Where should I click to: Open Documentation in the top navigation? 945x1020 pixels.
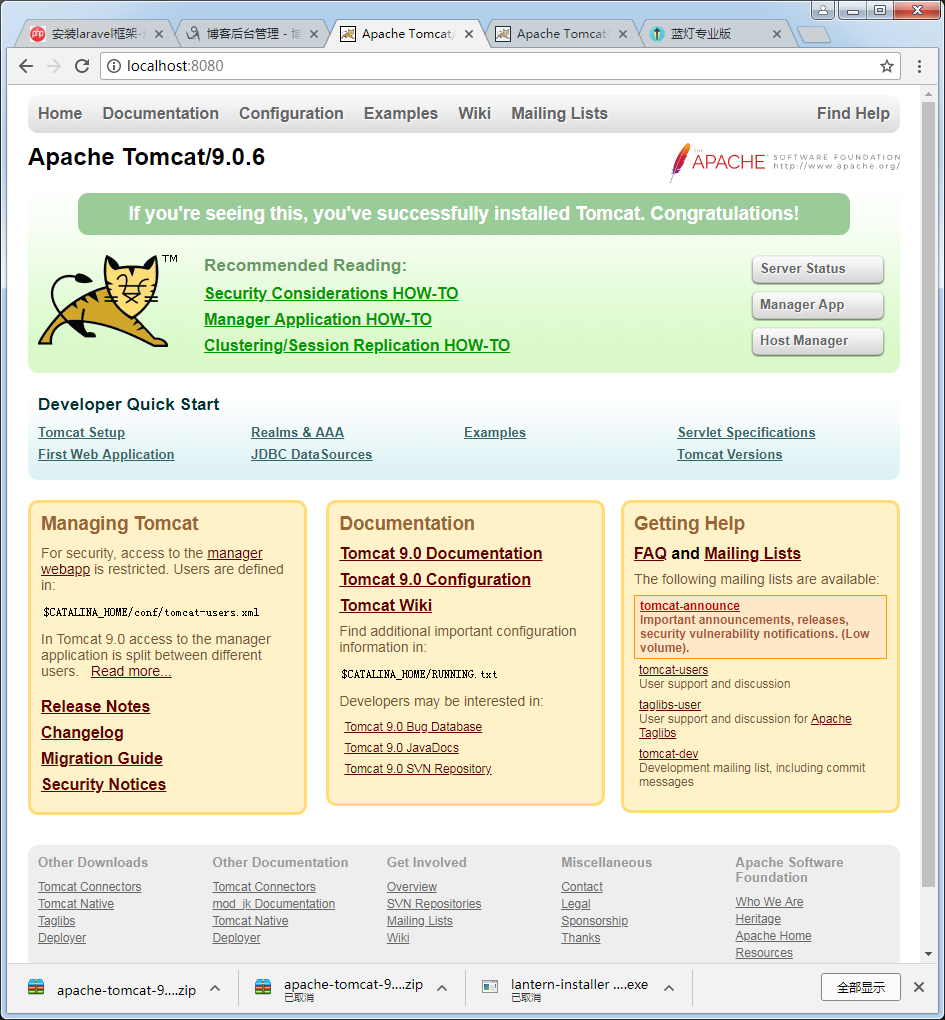click(161, 113)
